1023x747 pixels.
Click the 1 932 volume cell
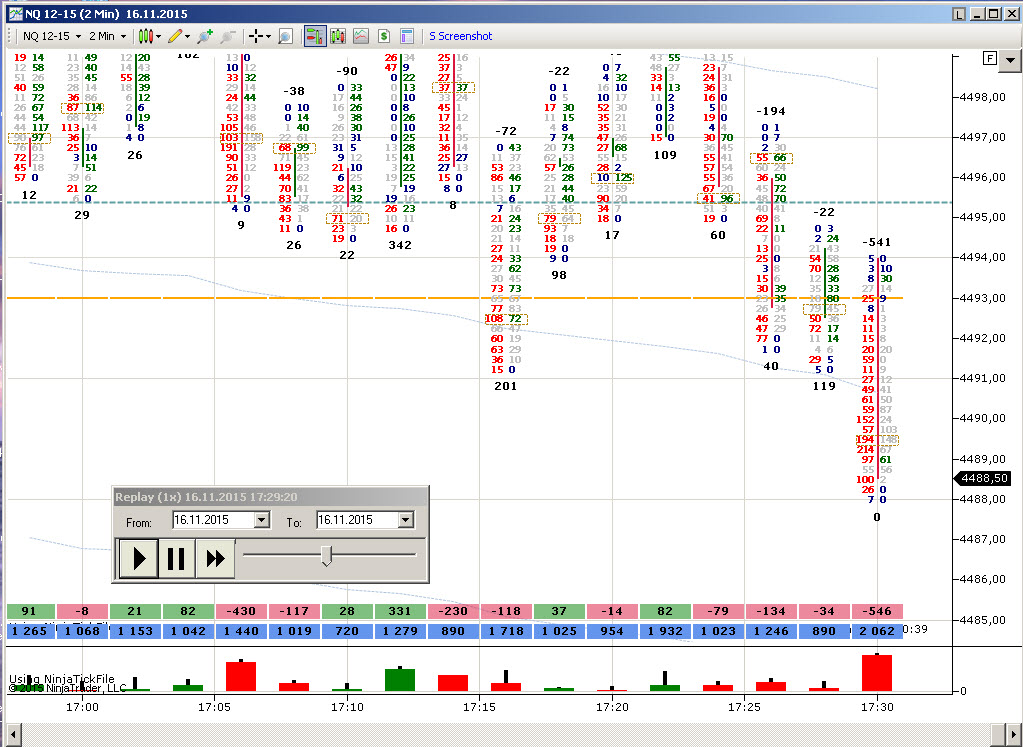[665, 631]
